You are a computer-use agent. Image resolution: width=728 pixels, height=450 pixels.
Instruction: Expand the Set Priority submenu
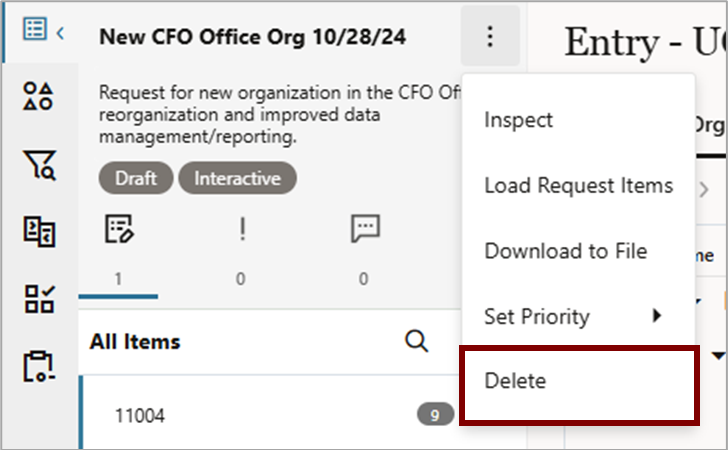(x=575, y=317)
